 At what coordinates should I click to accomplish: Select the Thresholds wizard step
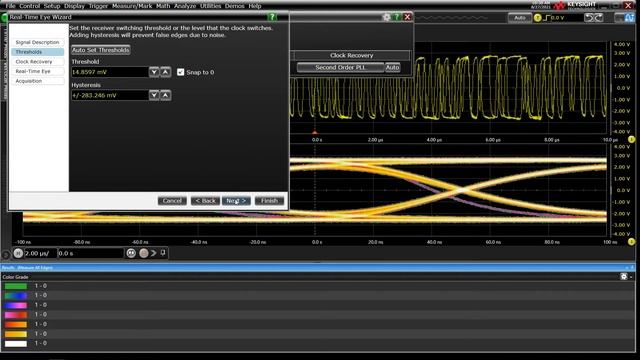coord(38,52)
